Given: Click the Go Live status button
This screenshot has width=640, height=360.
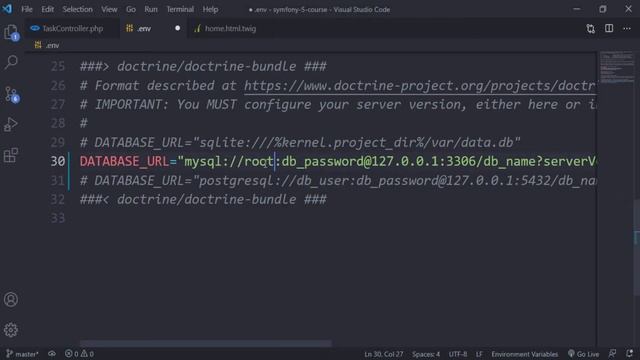Looking at the screenshot, I should click(584, 354).
